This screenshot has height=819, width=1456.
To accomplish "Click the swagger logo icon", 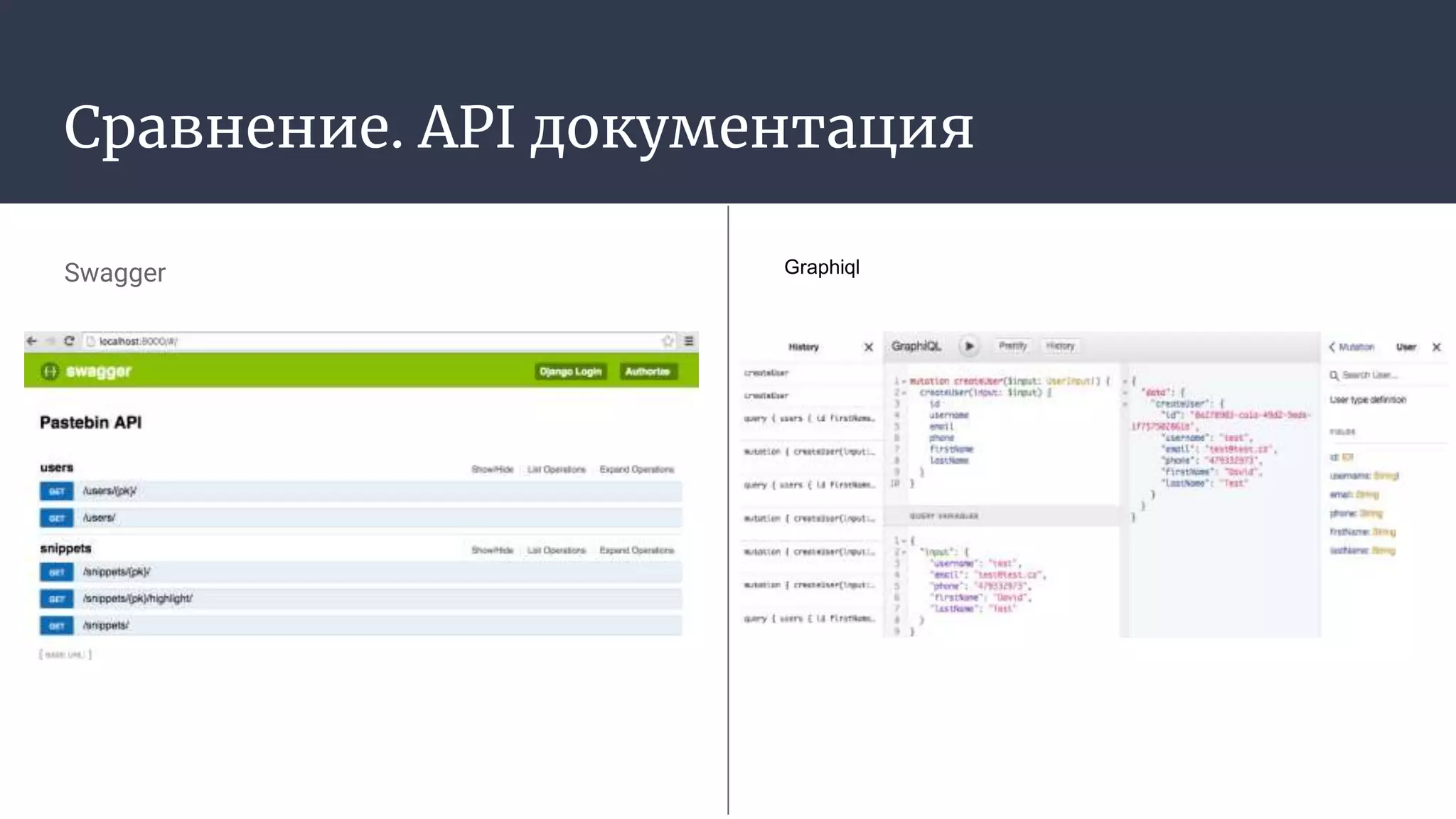I will (50, 371).
